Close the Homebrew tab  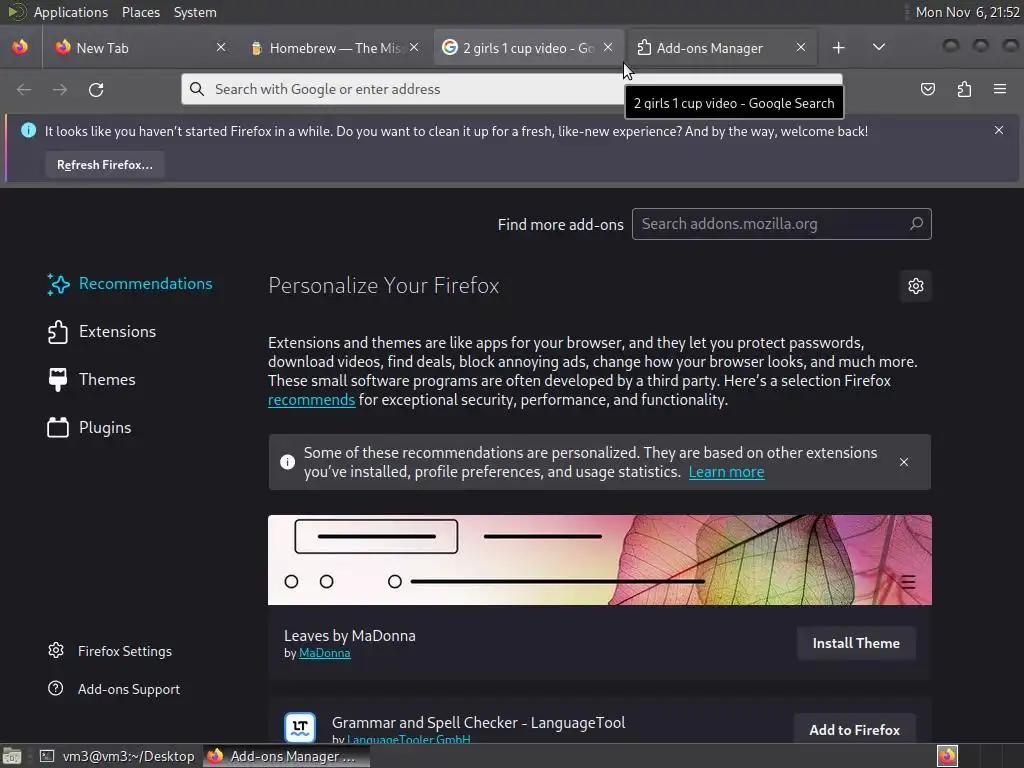[x=414, y=47]
